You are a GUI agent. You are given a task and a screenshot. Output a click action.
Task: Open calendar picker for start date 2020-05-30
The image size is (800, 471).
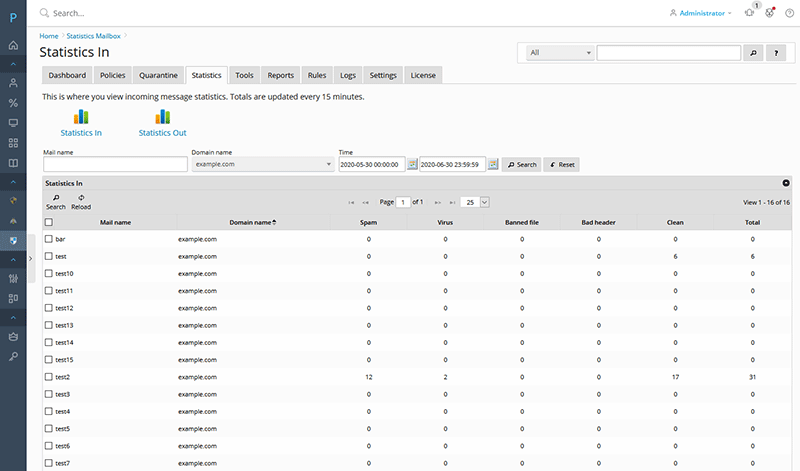click(x=412, y=164)
